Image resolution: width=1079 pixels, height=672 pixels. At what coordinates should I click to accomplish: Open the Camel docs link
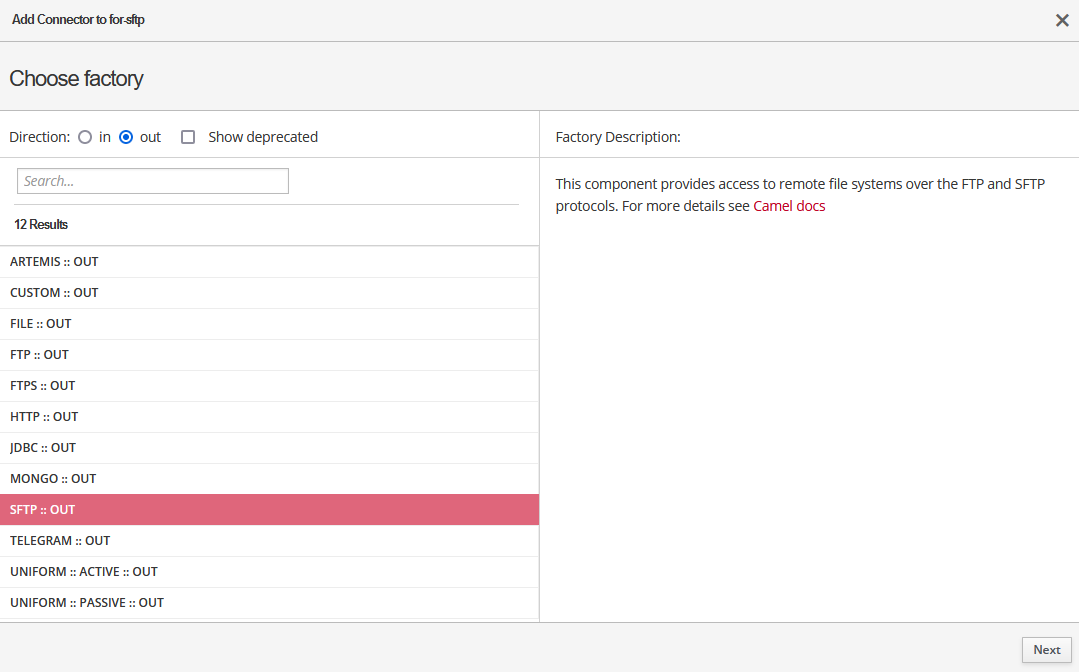pyautogui.click(x=789, y=207)
